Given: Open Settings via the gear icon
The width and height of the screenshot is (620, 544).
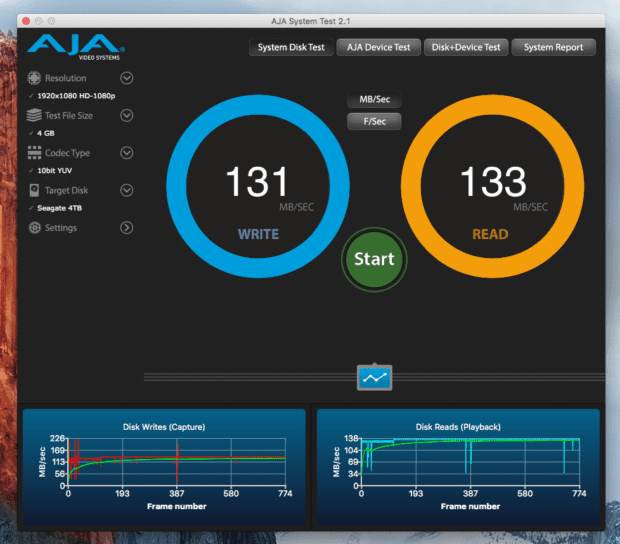Looking at the screenshot, I should pos(35,228).
